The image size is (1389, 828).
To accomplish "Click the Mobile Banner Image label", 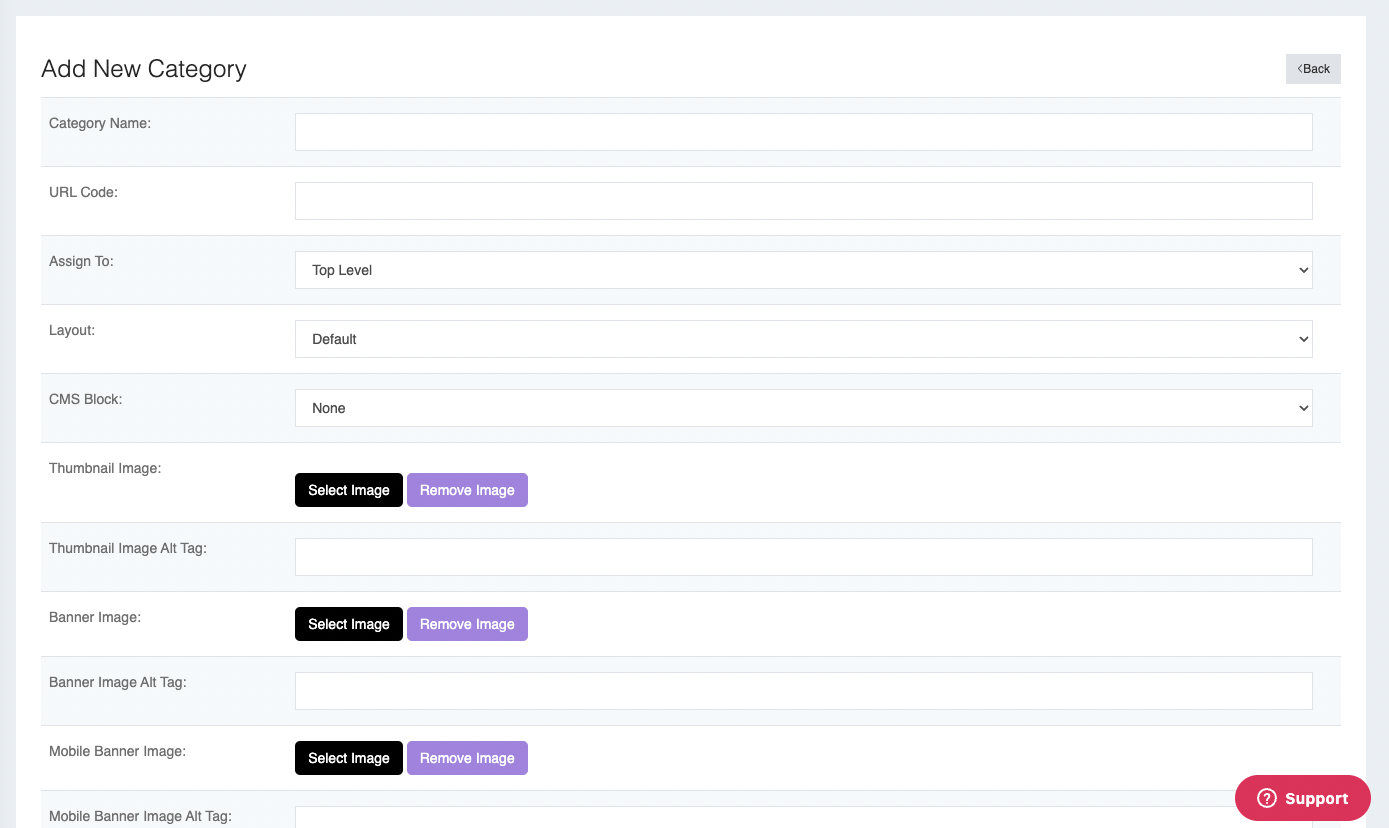I will tap(117, 751).
